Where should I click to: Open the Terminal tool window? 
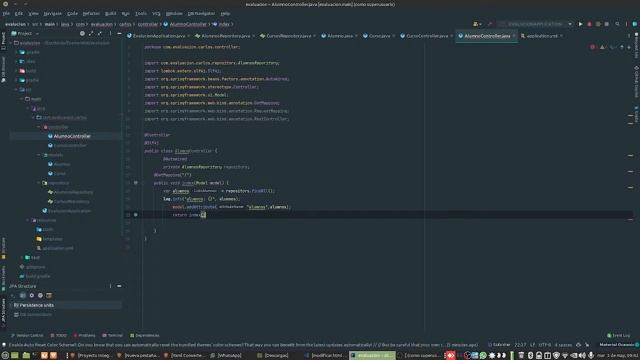pos(112,336)
